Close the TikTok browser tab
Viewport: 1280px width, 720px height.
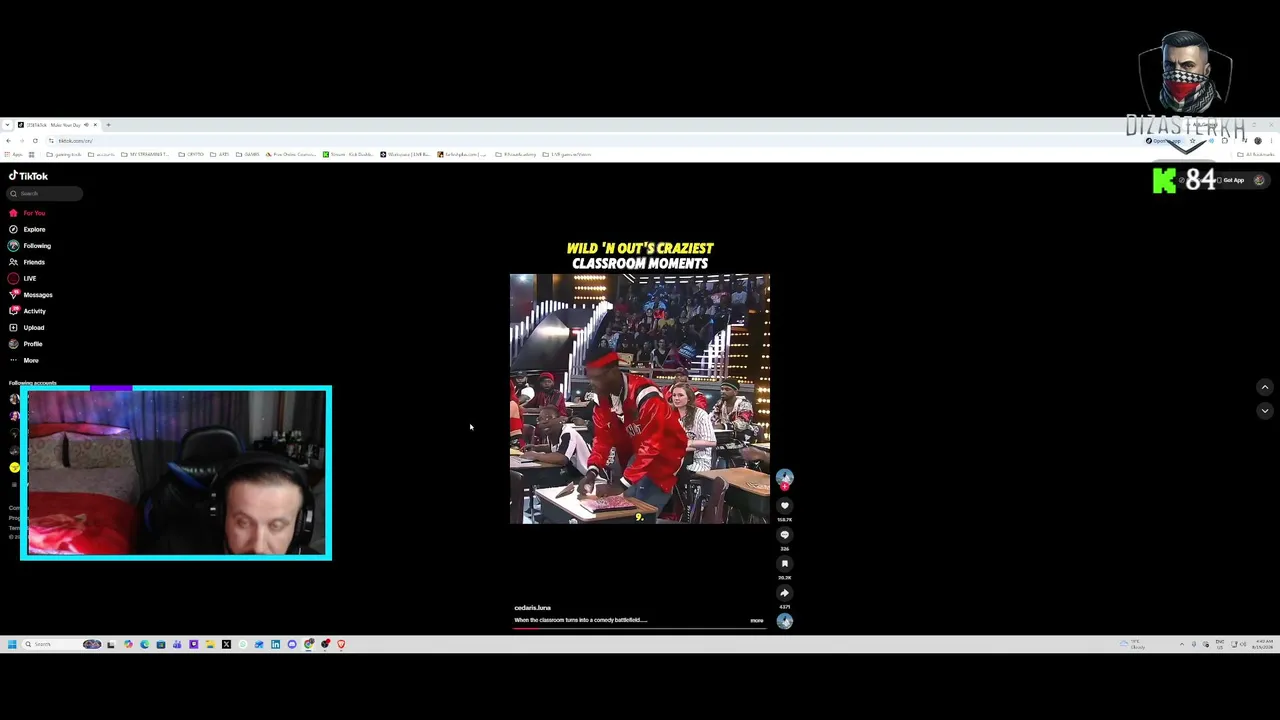[x=95, y=125]
